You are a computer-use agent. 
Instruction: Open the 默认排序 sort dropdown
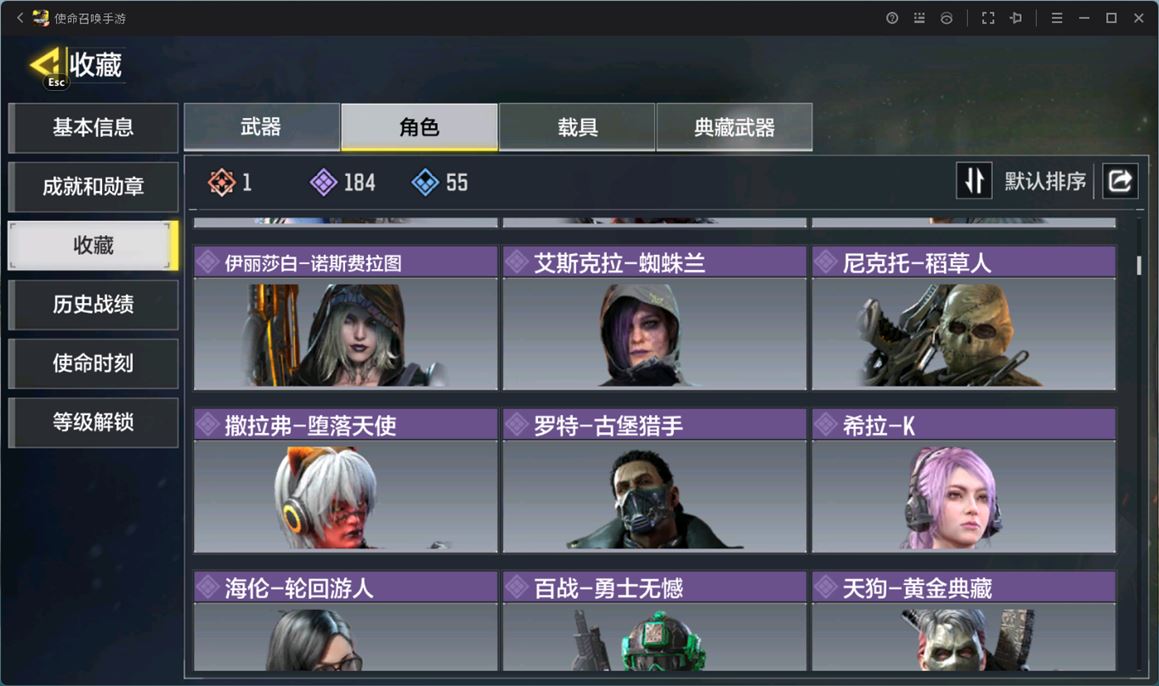(1044, 181)
